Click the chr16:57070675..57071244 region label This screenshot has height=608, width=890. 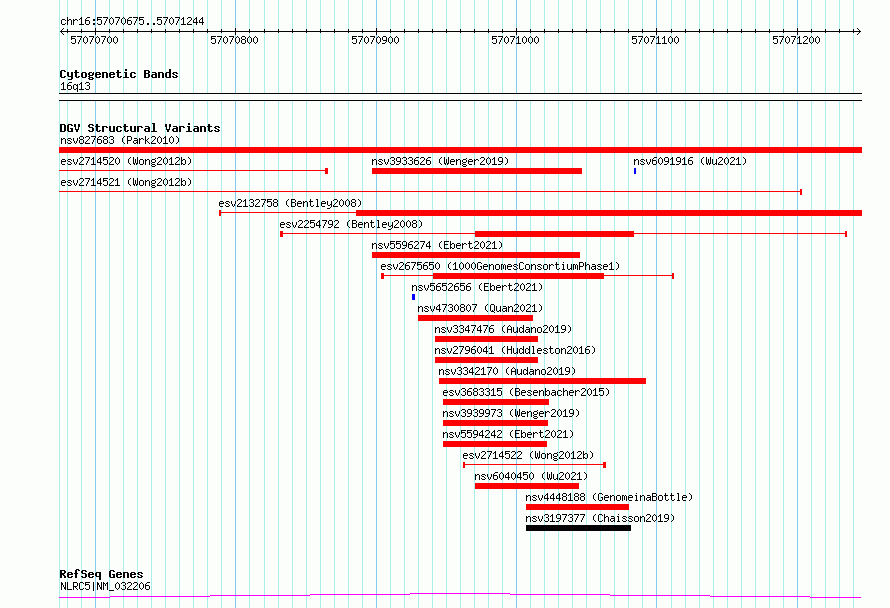132,22
